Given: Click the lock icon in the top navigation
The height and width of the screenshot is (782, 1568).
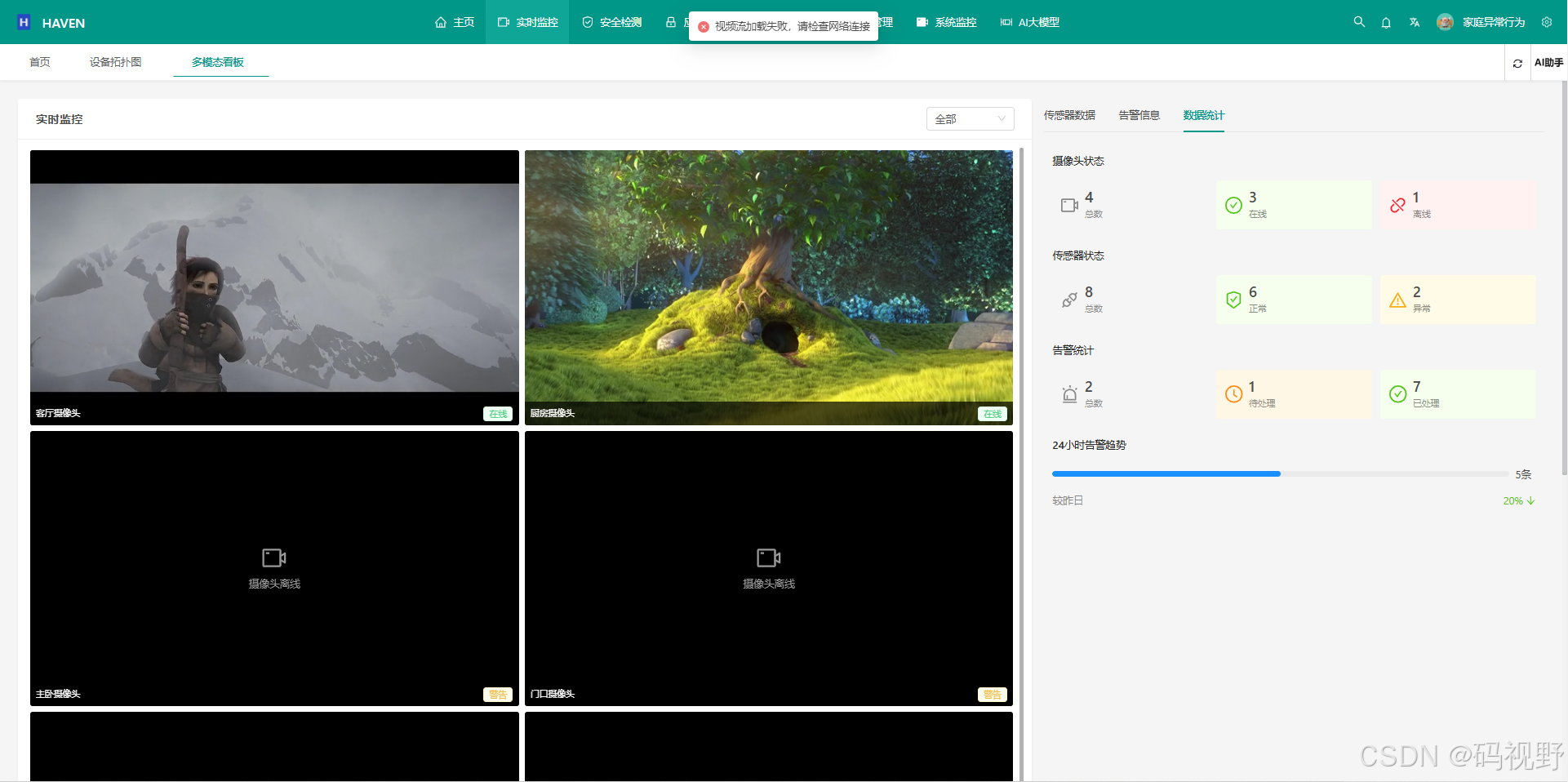Looking at the screenshot, I should click(x=670, y=22).
